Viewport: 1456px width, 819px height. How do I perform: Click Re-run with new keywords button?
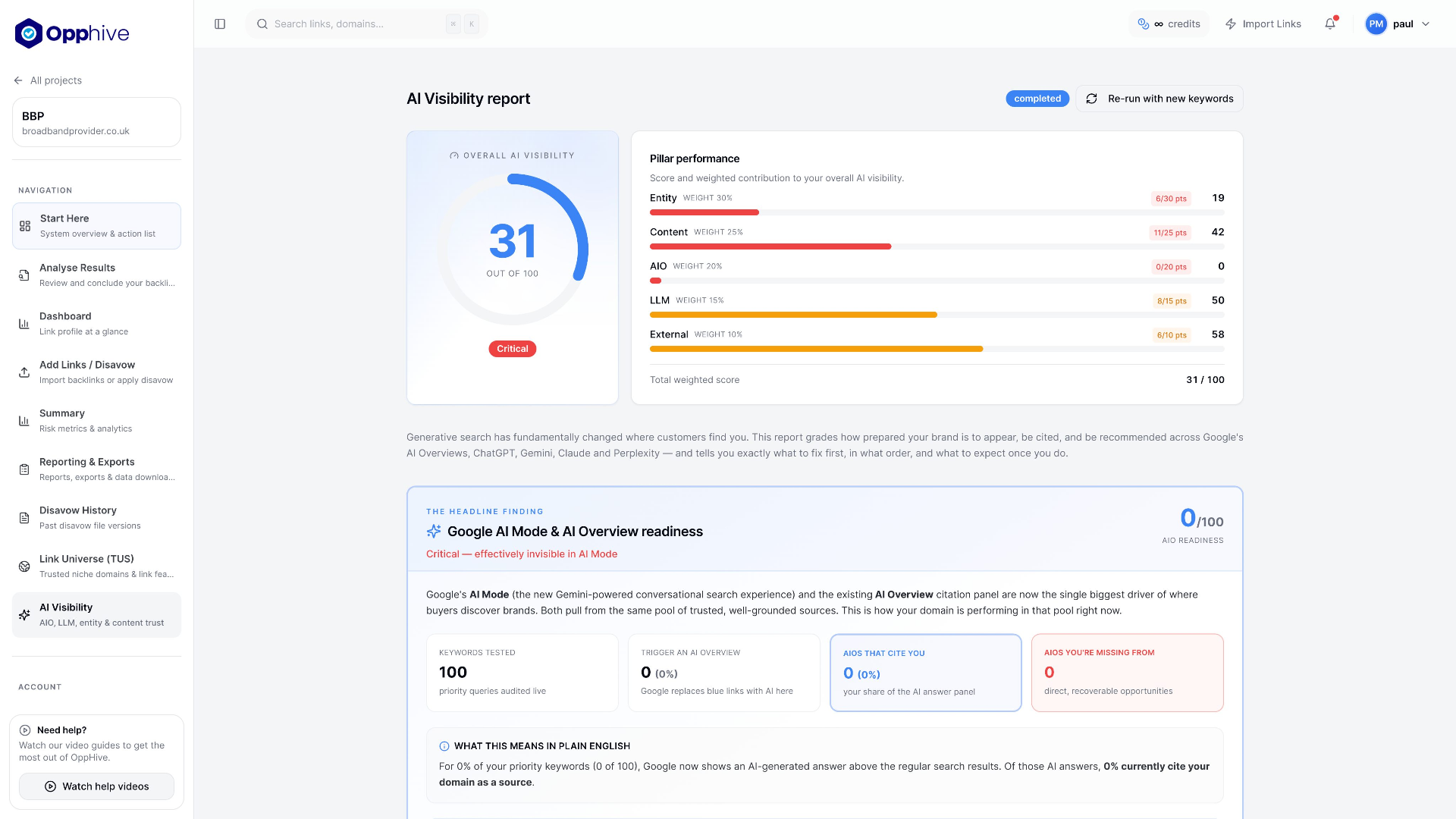(1159, 99)
